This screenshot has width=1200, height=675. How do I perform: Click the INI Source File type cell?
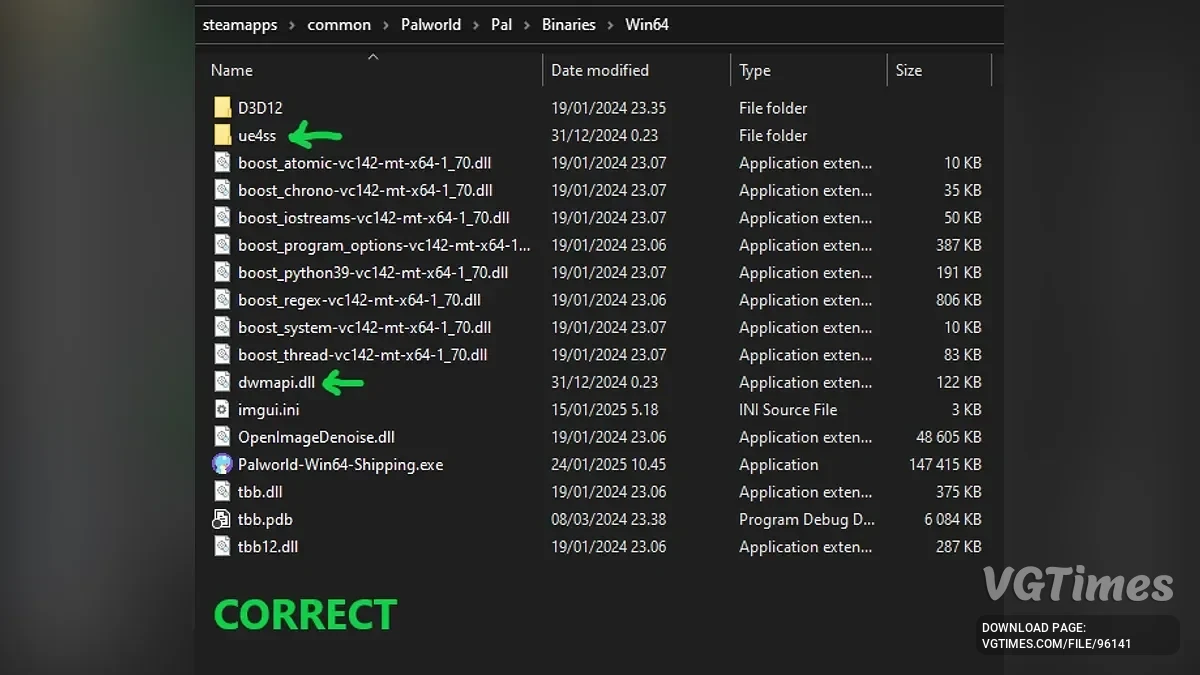click(788, 409)
